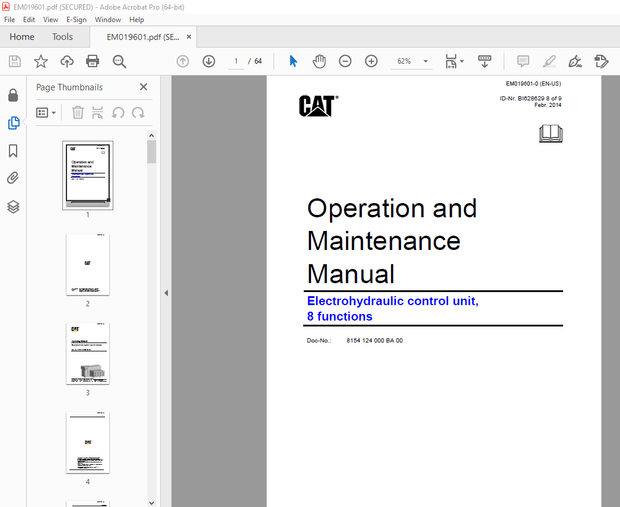This screenshot has height=507, width=620.
Task: Close the Page Thumbnails panel
Action: 144,87
